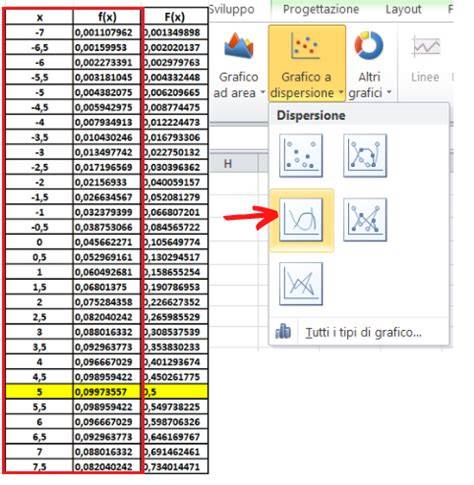
Task: Switch to the Progettazione ribbon tab
Action: point(321,9)
